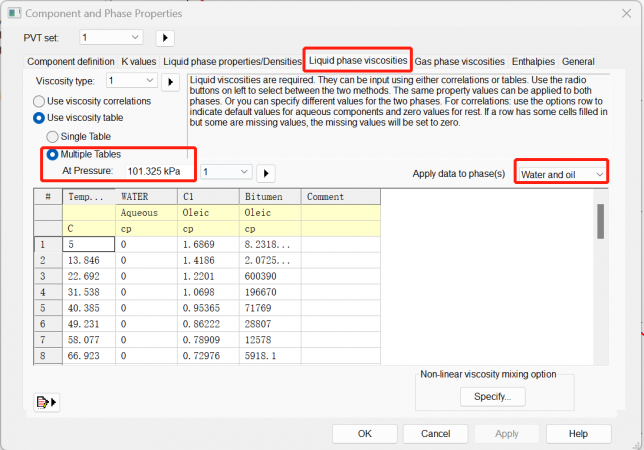Switch to the Enthalpies tab
The width and height of the screenshot is (644, 450).
534,61
